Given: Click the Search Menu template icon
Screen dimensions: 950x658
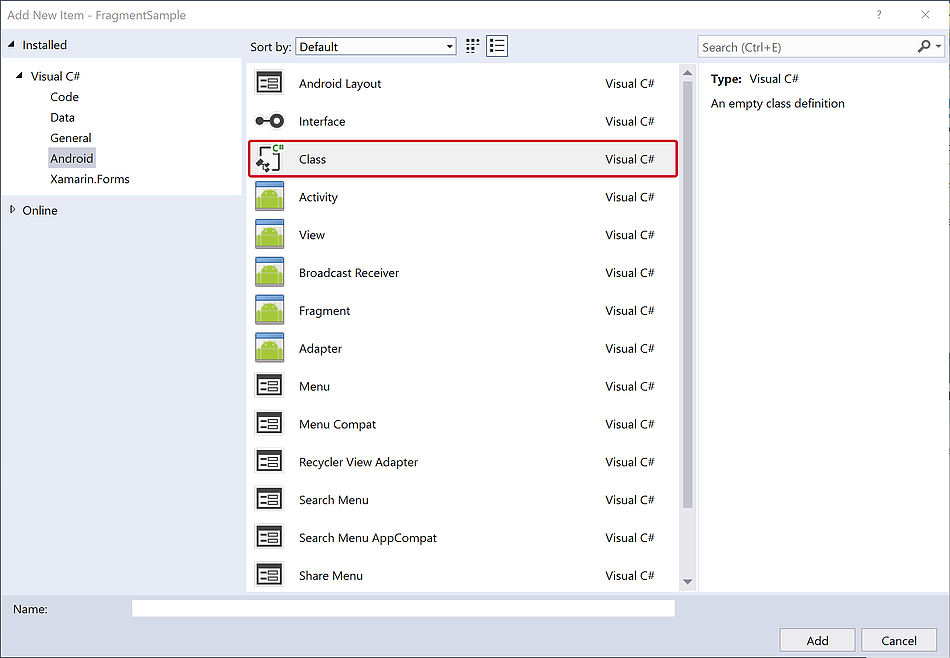Looking at the screenshot, I should 269,499.
